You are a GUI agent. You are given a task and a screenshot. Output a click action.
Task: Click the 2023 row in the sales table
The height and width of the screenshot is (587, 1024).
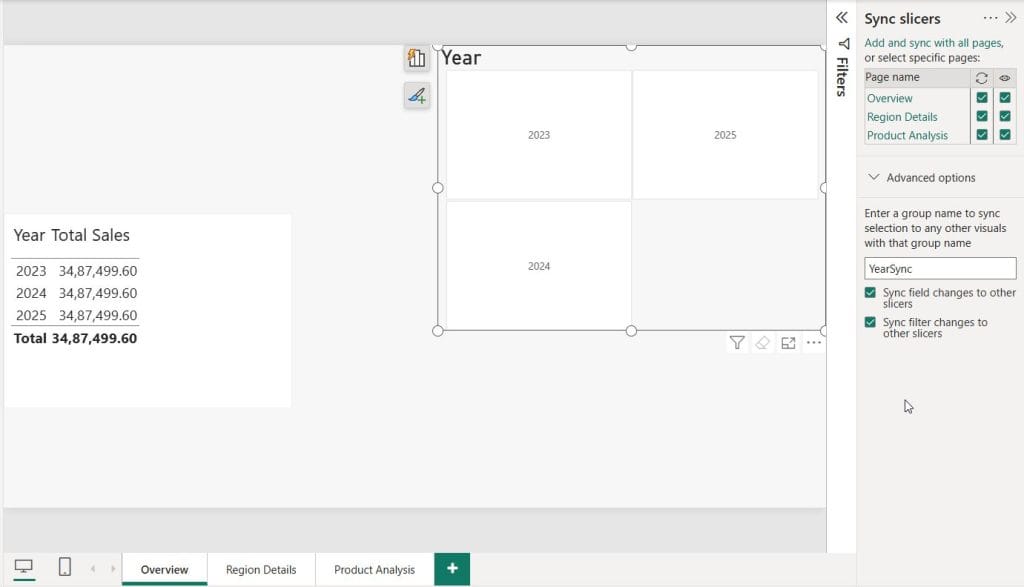click(76, 271)
